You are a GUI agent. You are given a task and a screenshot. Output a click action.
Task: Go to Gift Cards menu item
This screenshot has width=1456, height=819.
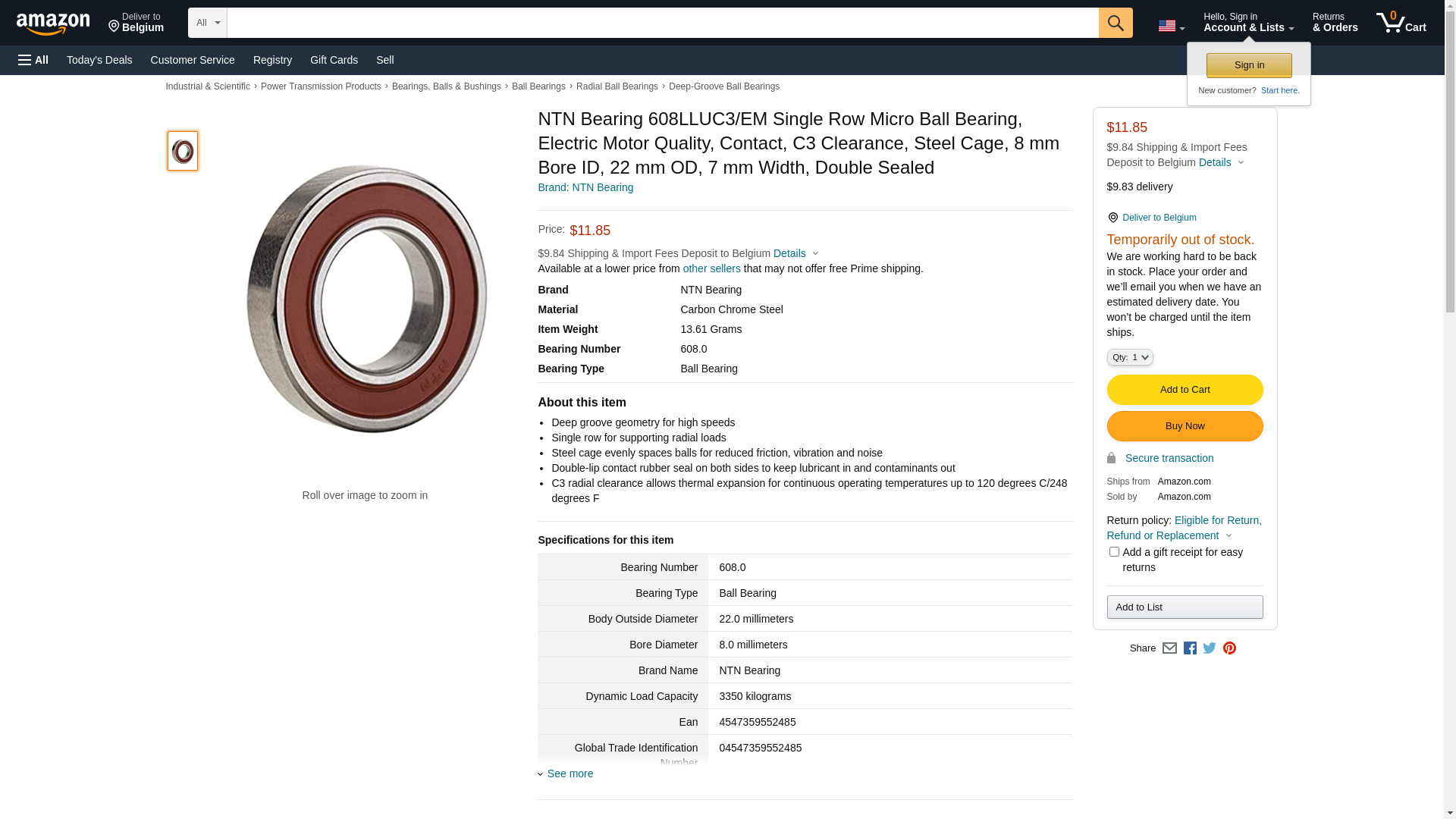[334, 60]
